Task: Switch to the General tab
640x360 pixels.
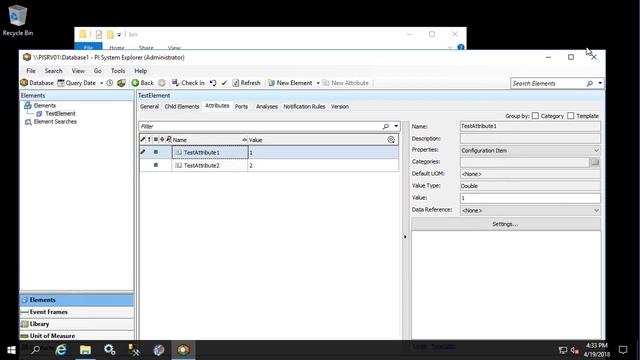Action: pos(149,107)
